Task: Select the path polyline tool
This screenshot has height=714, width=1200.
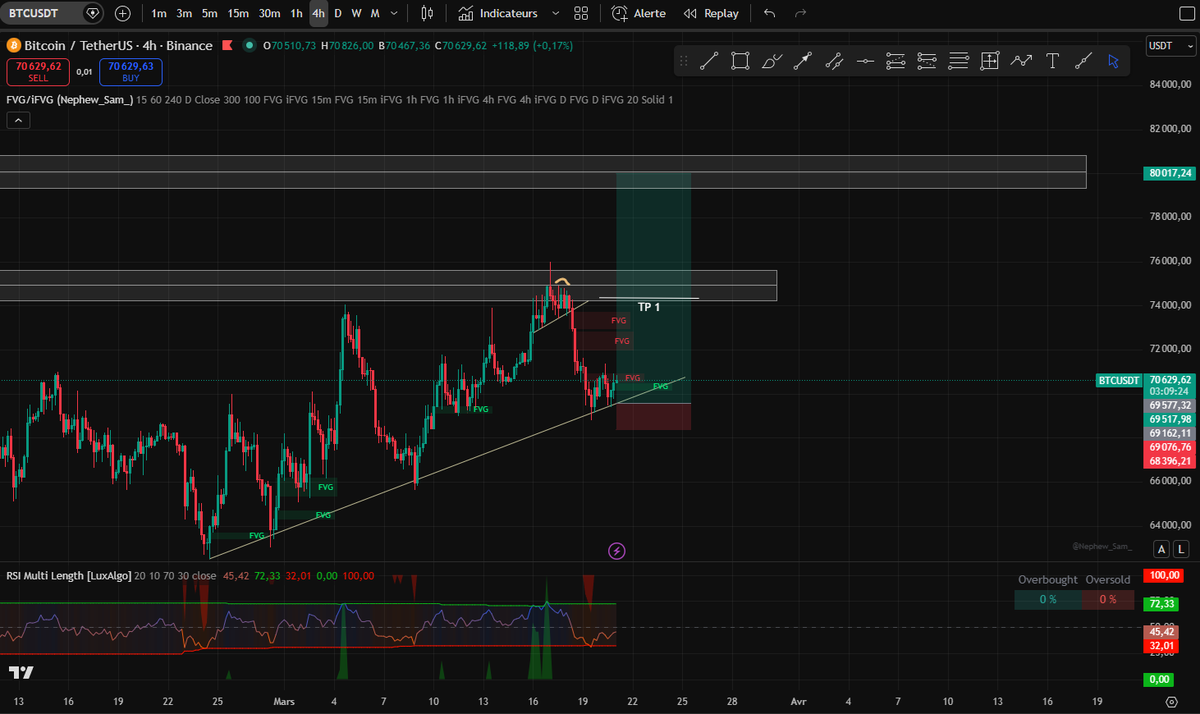Action: (1021, 61)
